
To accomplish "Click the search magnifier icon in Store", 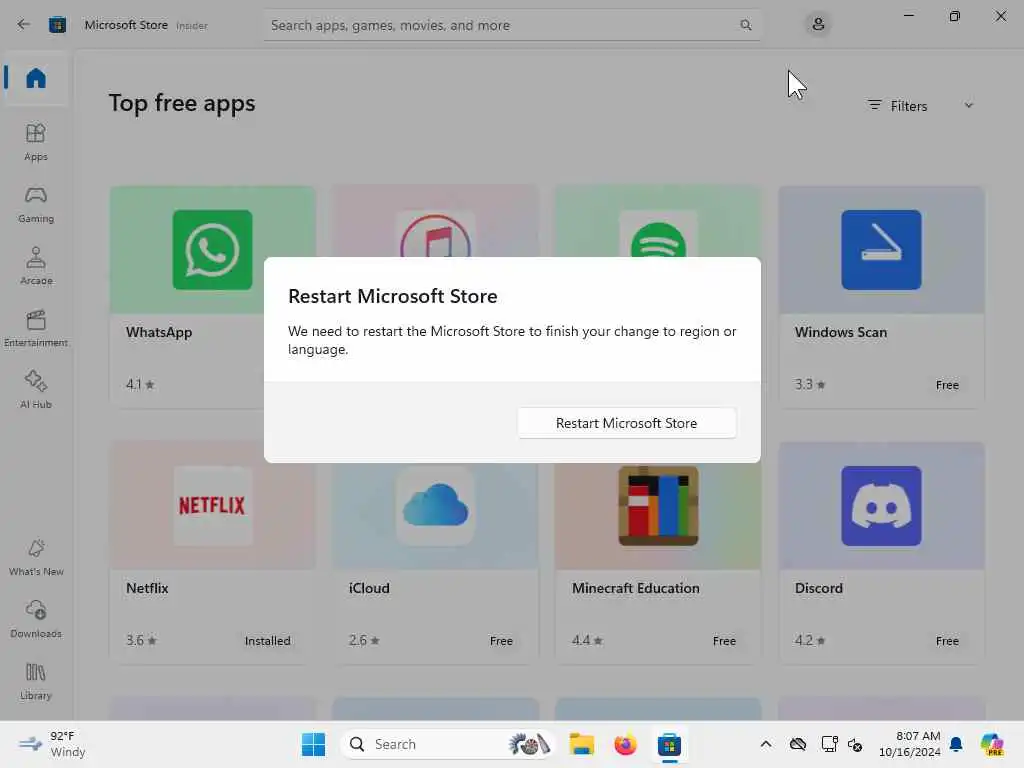I will click(x=746, y=25).
